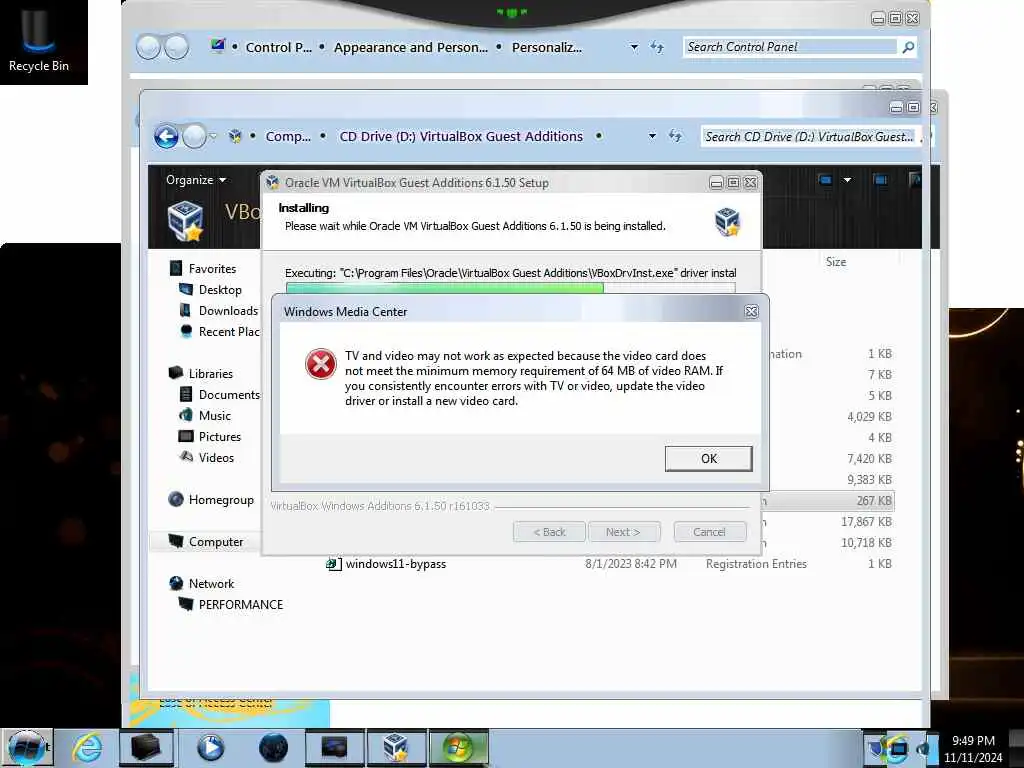The height and width of the screenshot is (768, 1024).
Task: Click Comp... breadcrumb in CD Drive address bar
Action: [288, 136]
